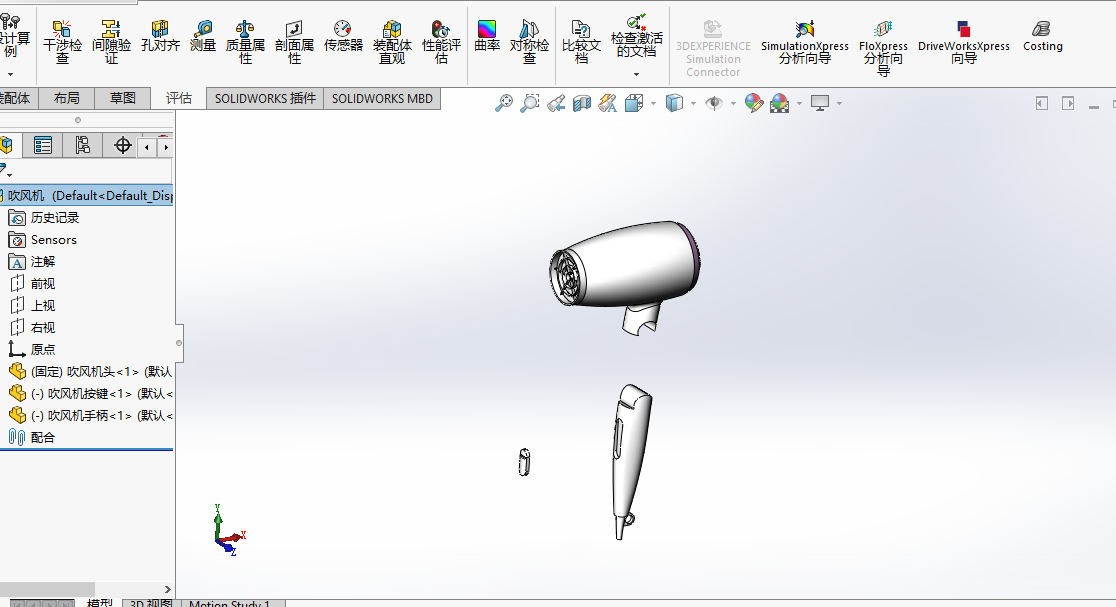Launch SimulationXpress analysis wizard

tap(804, 43)
